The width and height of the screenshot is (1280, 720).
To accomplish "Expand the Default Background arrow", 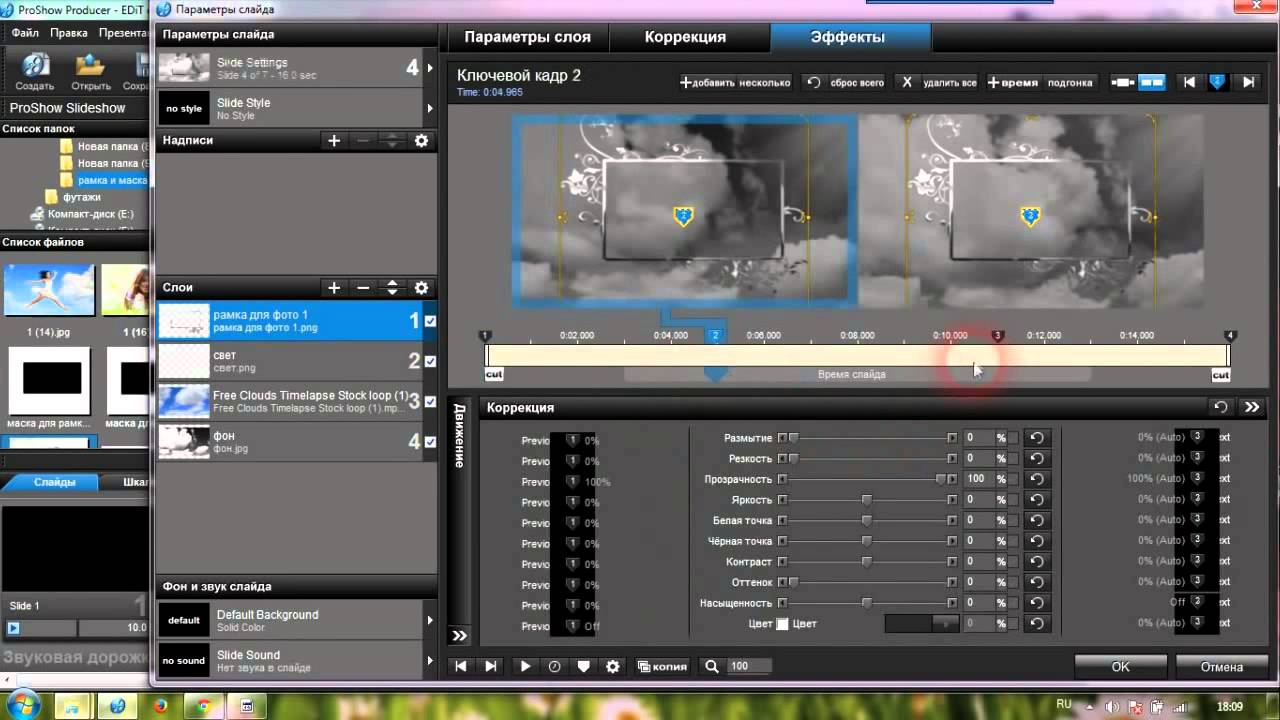I will click(x=430, y=620).
